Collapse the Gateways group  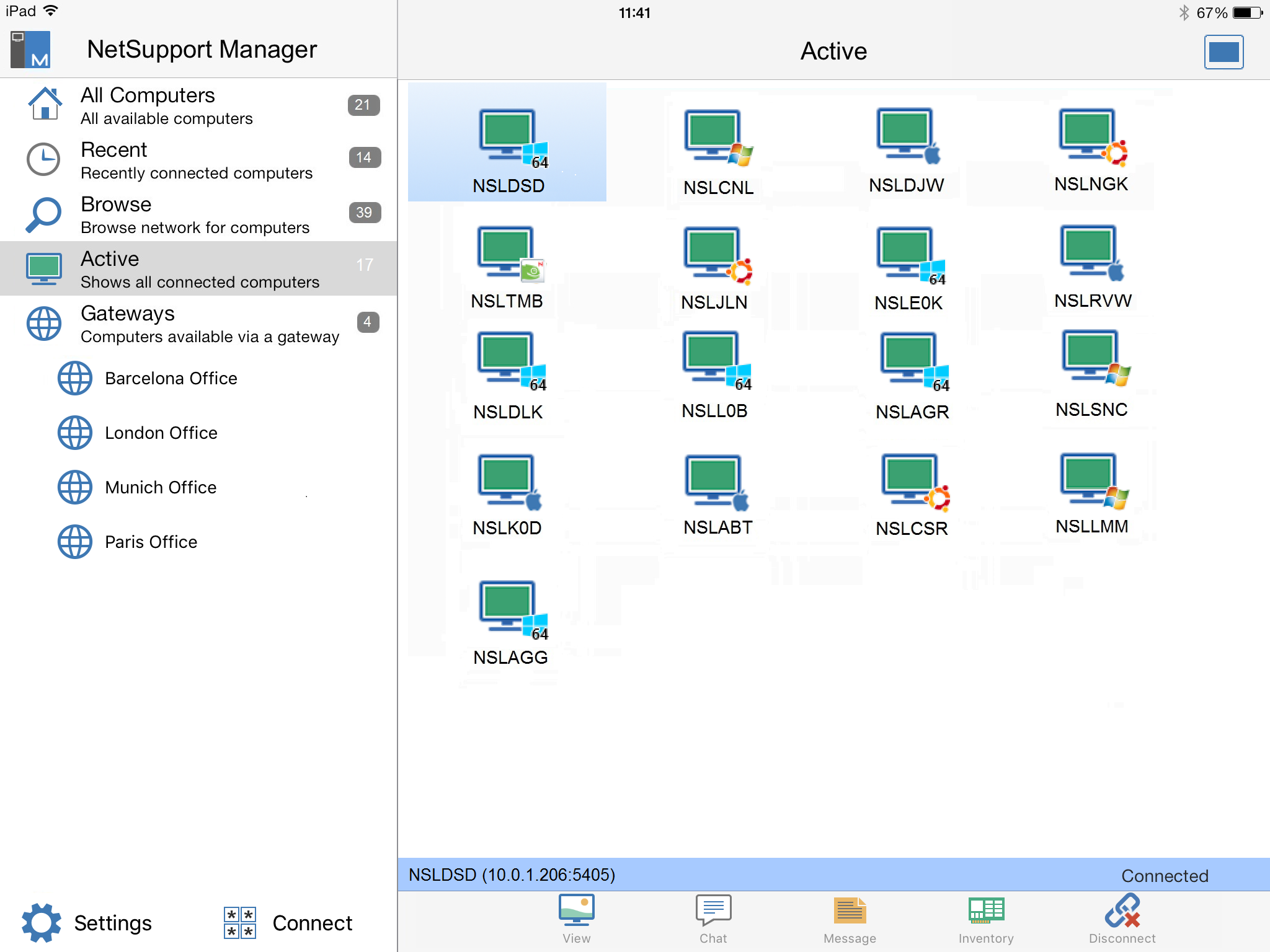click(x=198, y=324)
